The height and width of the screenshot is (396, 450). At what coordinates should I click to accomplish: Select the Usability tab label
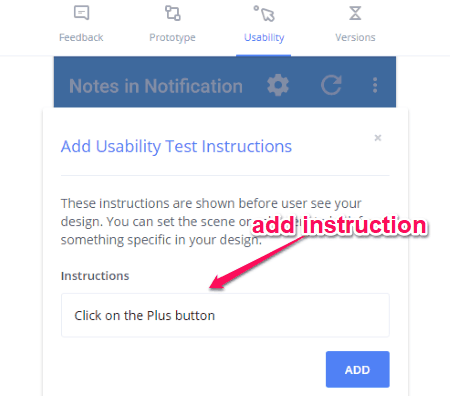(x=264, y=38)
